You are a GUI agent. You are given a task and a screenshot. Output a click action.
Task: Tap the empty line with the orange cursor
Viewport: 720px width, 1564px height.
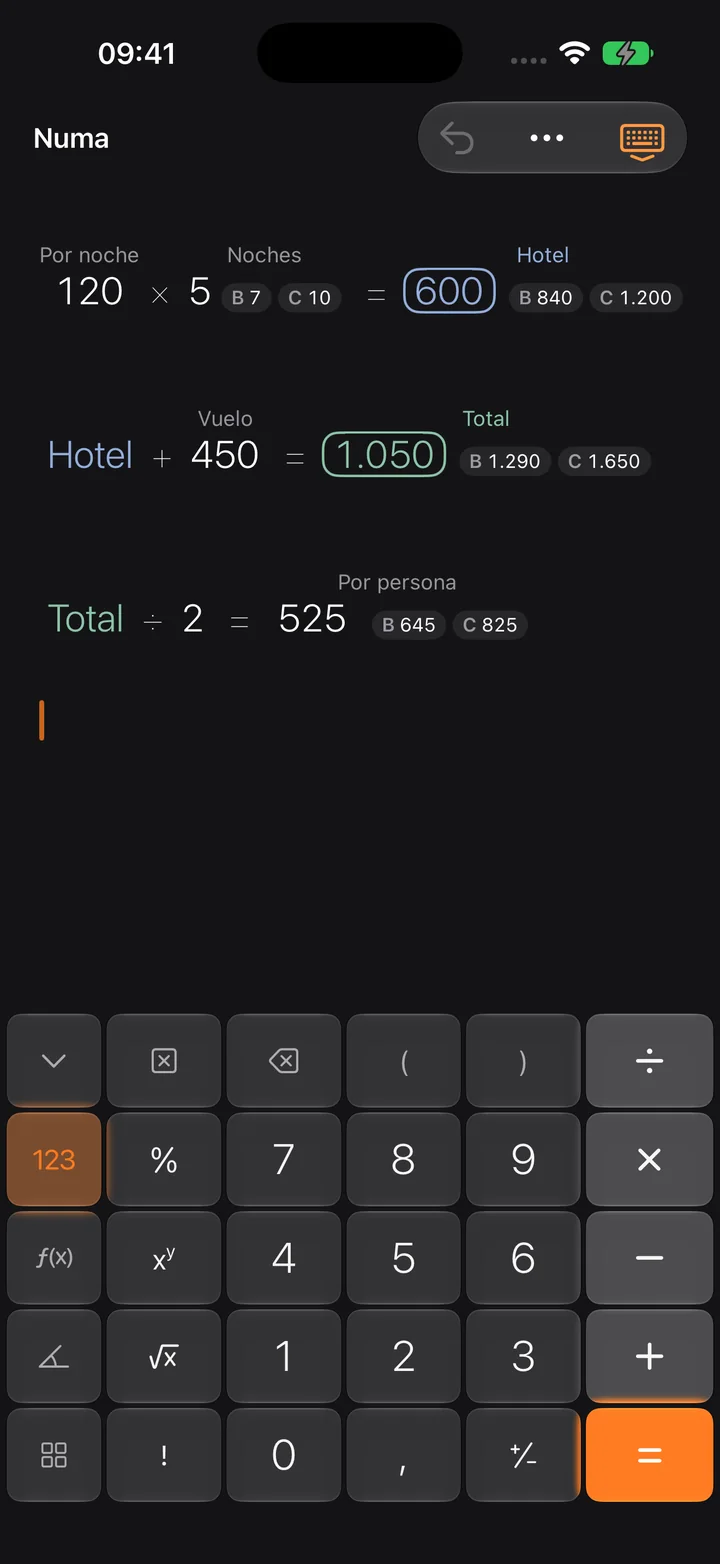(x=360, y=720)
